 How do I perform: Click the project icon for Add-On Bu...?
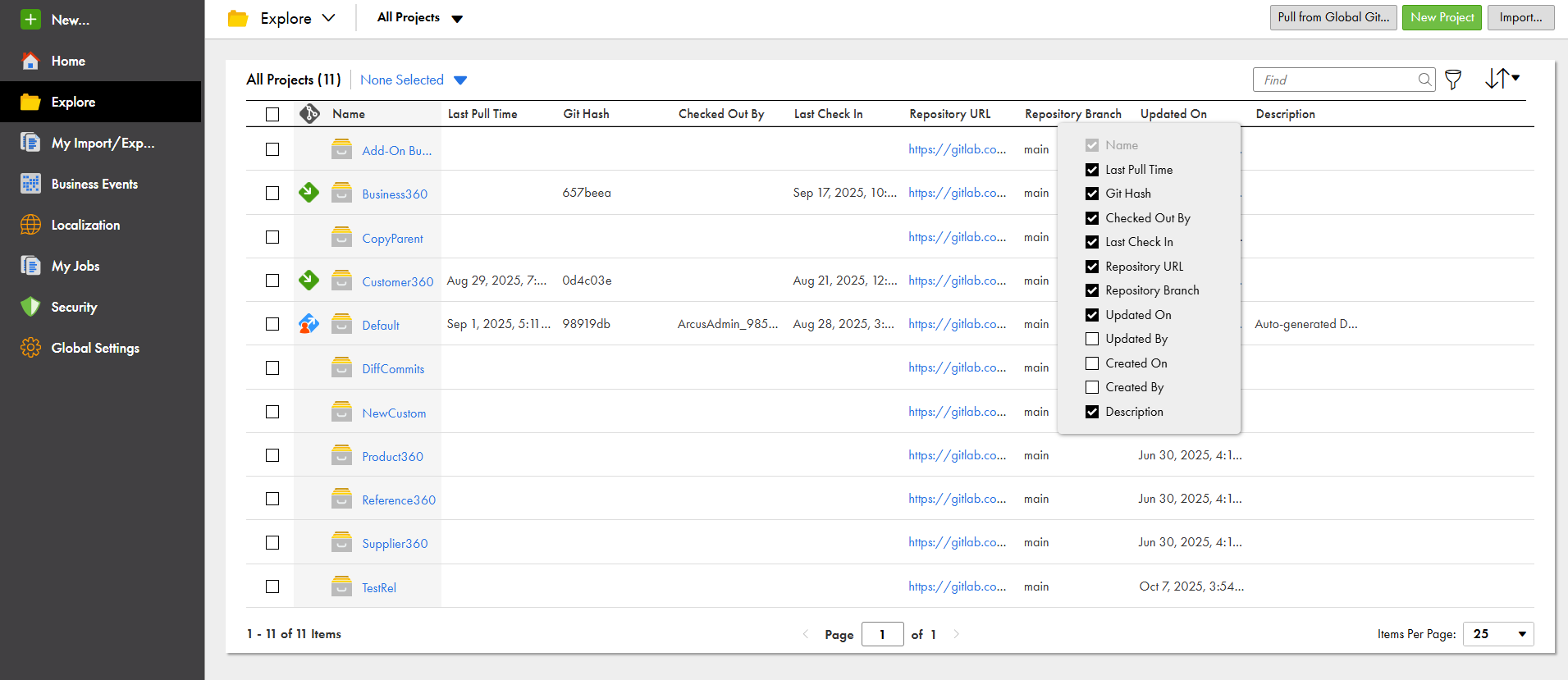(342, 149)
